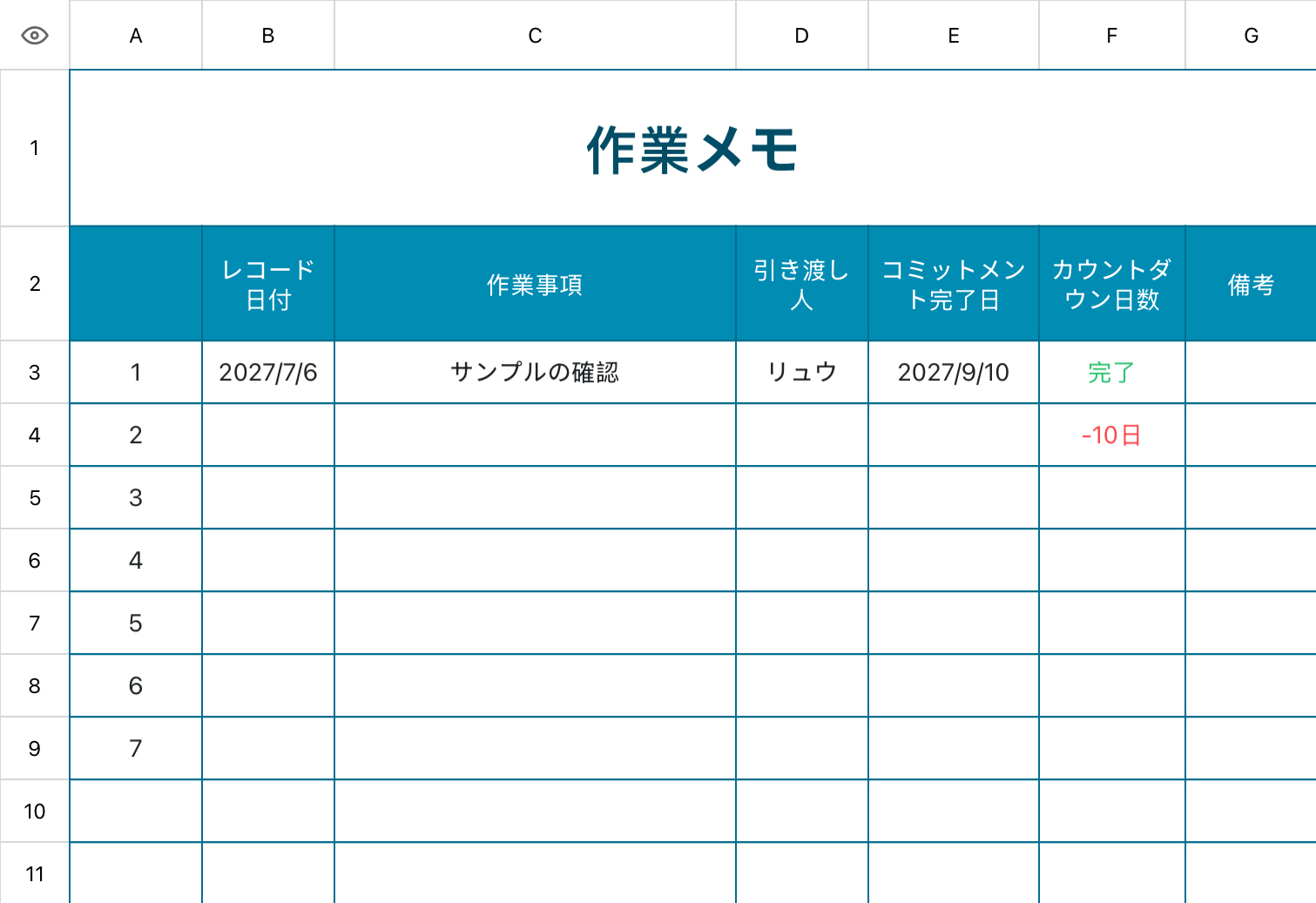This screenshot has width=1316, height=903.
Task: Select the 2027/9/10 cell
Action: click(954, 373)
